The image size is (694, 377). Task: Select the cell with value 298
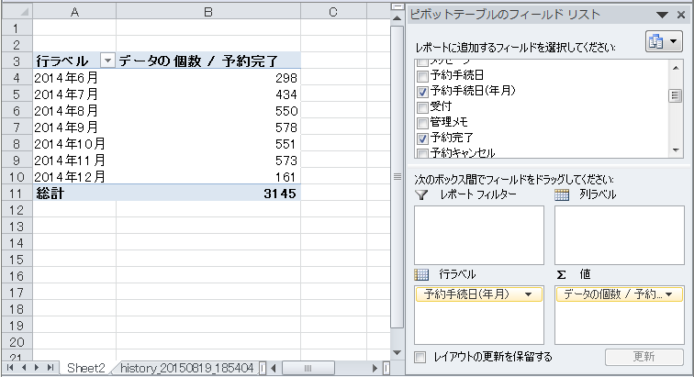coord(208,78)
